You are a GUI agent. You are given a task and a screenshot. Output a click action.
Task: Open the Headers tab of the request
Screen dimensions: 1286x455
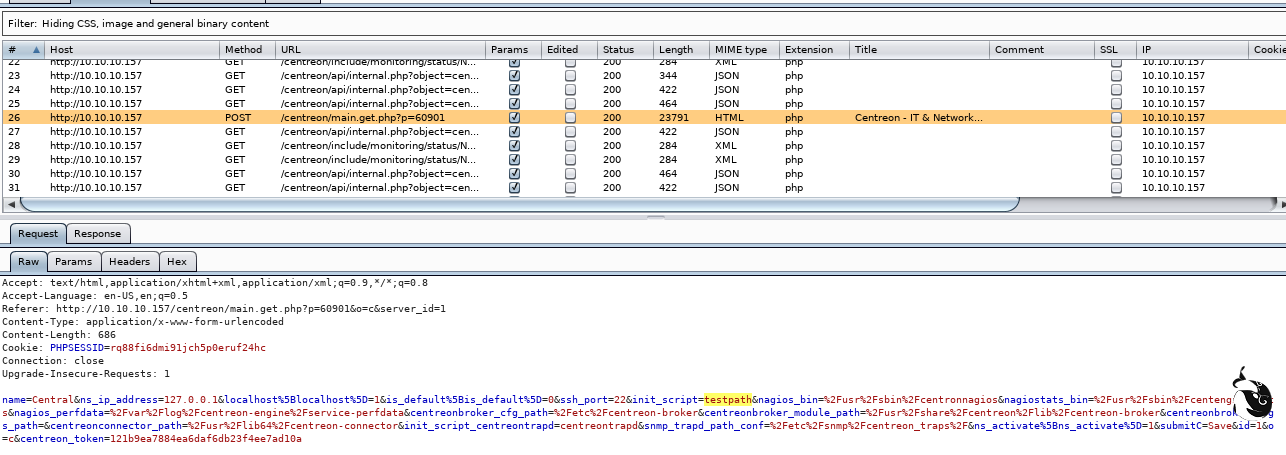click(129, 262)
